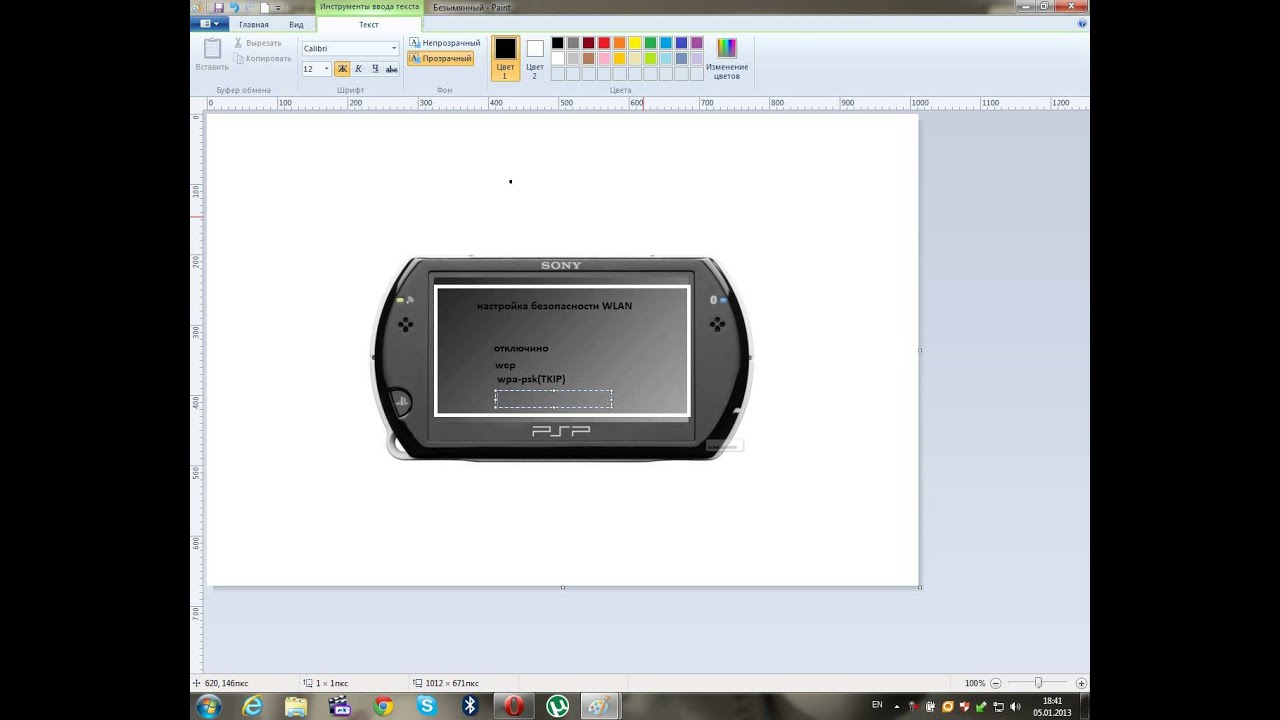Select Прозрачный transparent background option

tap(441, 58)
